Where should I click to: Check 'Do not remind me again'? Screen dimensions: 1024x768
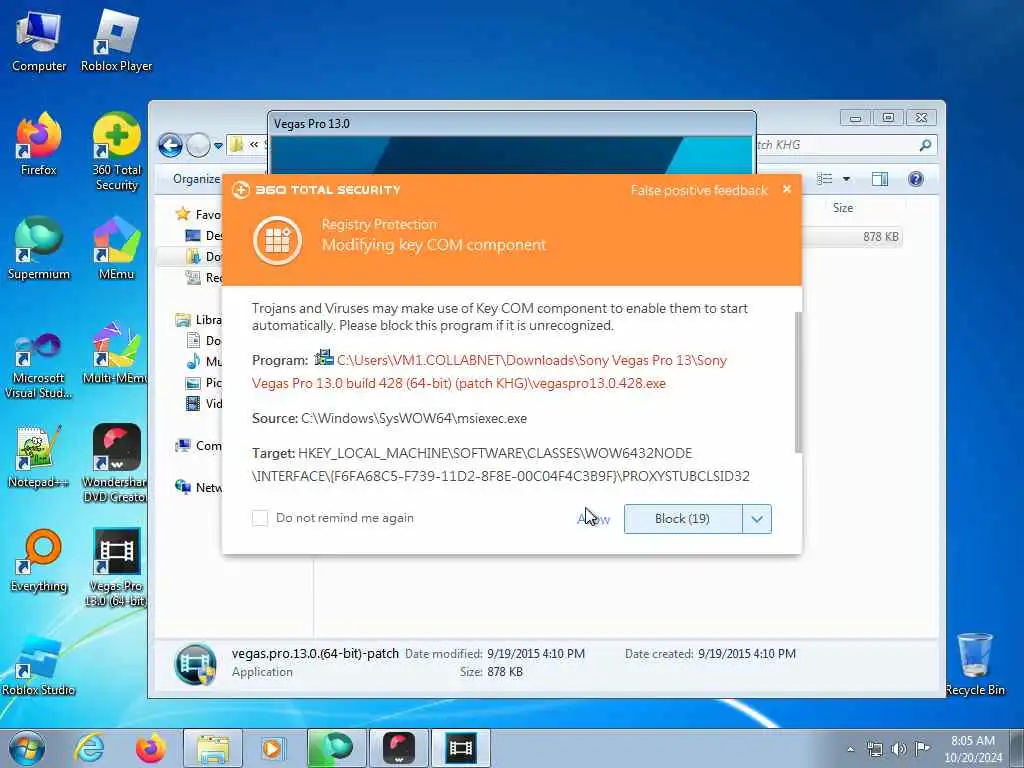(x=260, y=518)
